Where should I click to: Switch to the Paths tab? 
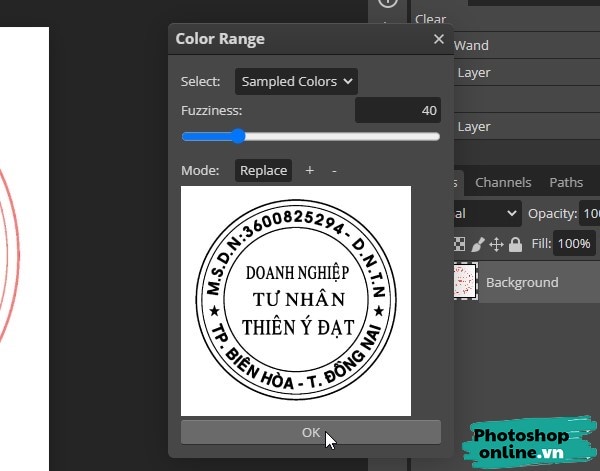click(566, 183)
